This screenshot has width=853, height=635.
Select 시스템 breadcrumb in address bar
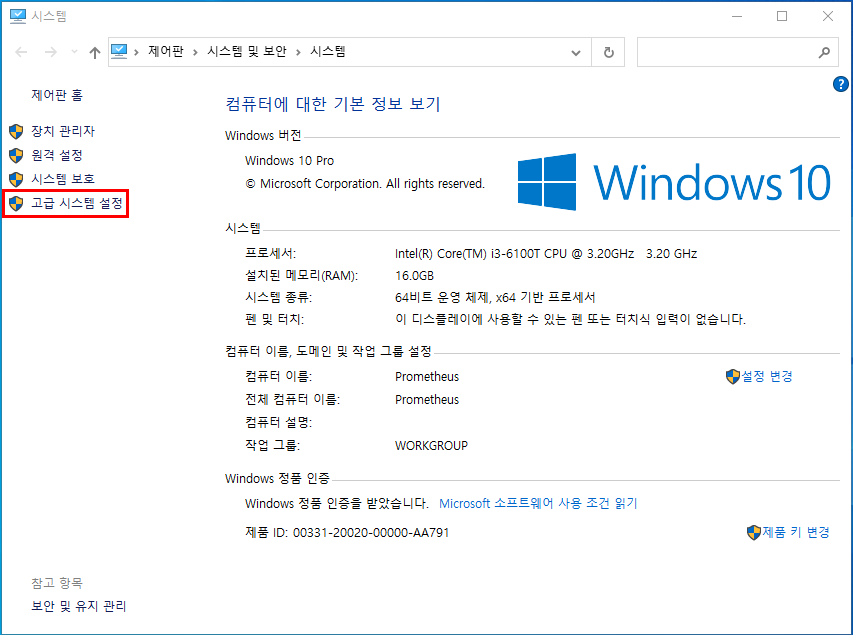327,52
